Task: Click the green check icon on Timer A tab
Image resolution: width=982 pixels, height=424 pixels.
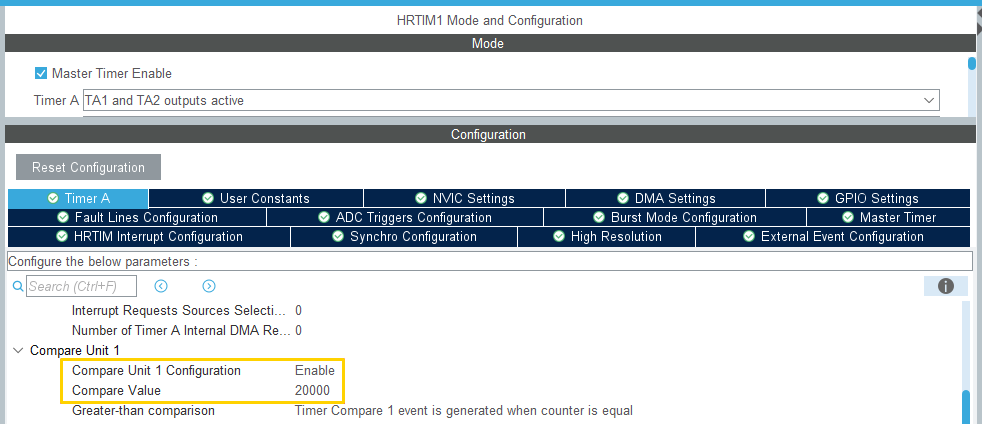Action: [x=53, y=199]
